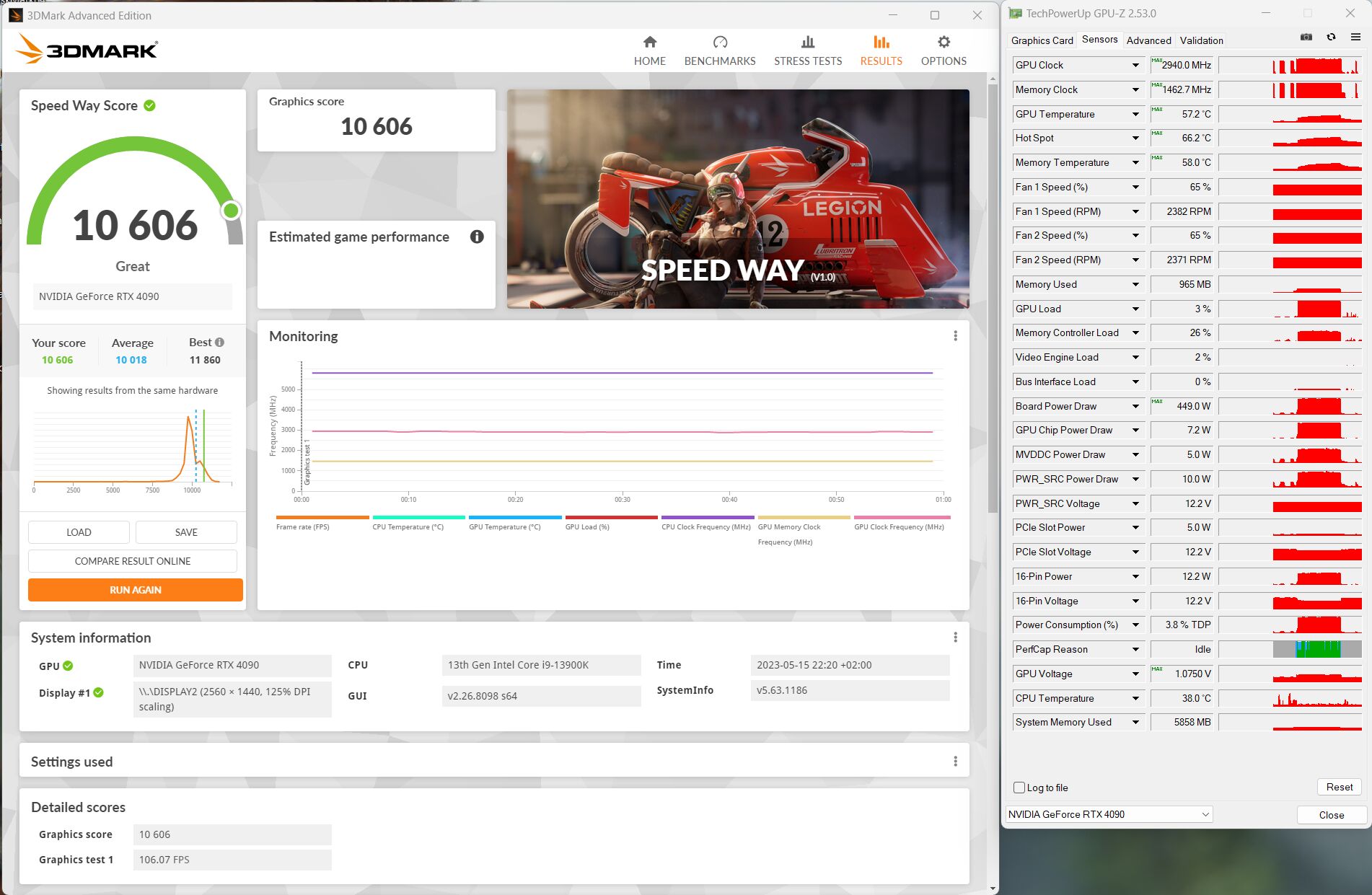Reset the GPU-Z sensor values
This screenshot has height=895, width=1372.
click(1339, 787)
